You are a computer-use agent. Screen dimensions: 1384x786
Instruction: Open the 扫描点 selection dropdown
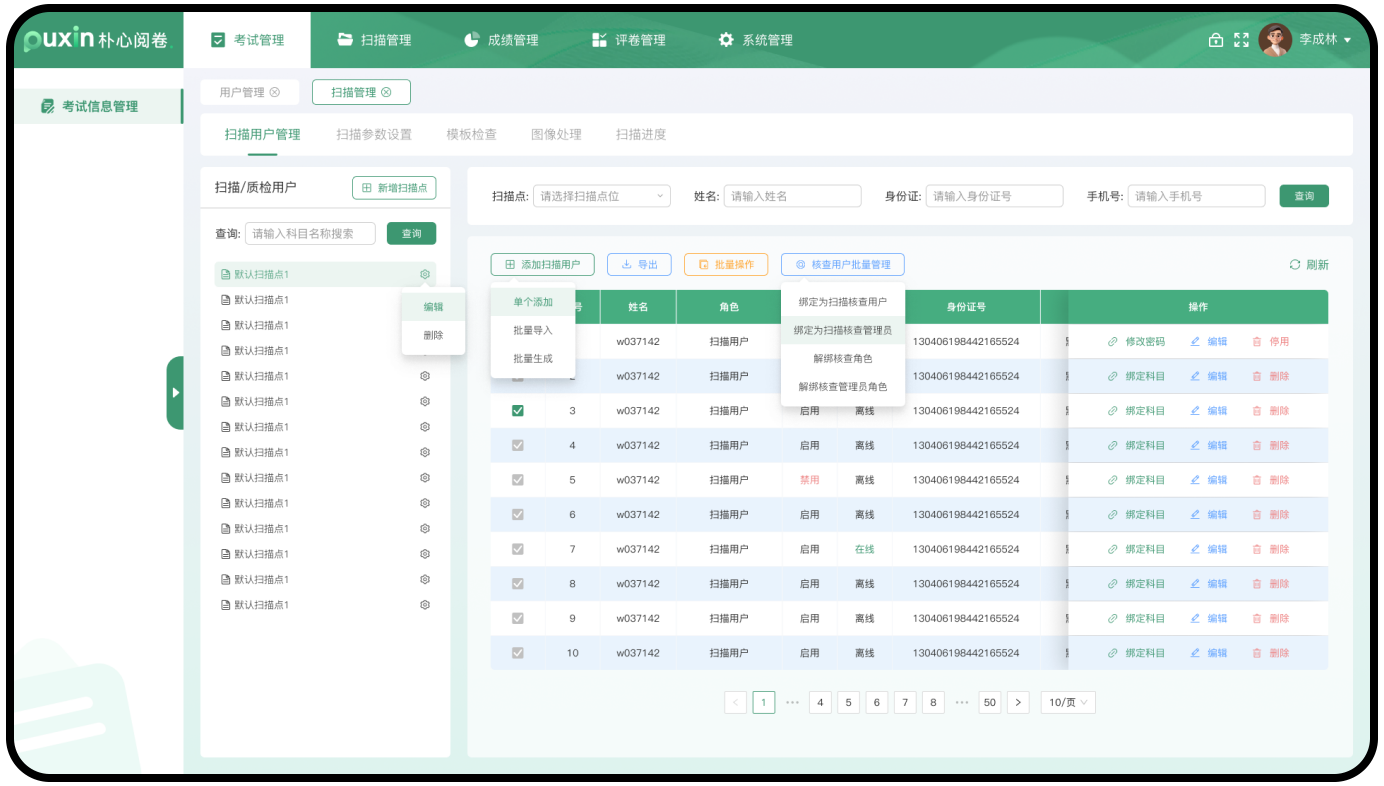[x=601, y=196]
